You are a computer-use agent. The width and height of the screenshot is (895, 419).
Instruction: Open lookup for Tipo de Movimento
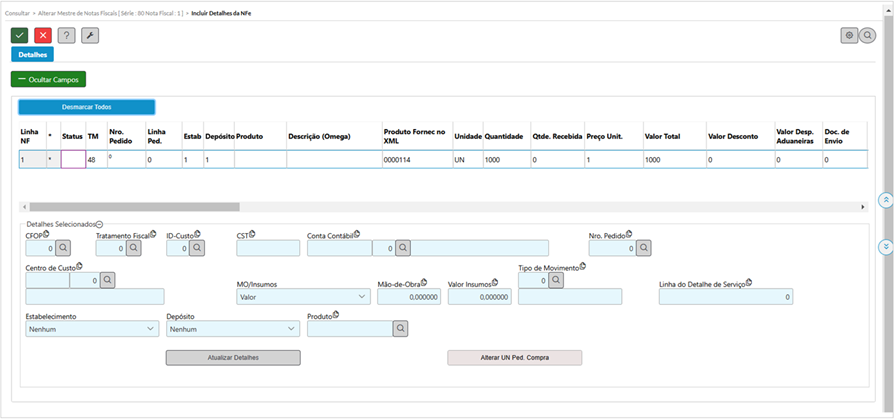pos(555,281)
